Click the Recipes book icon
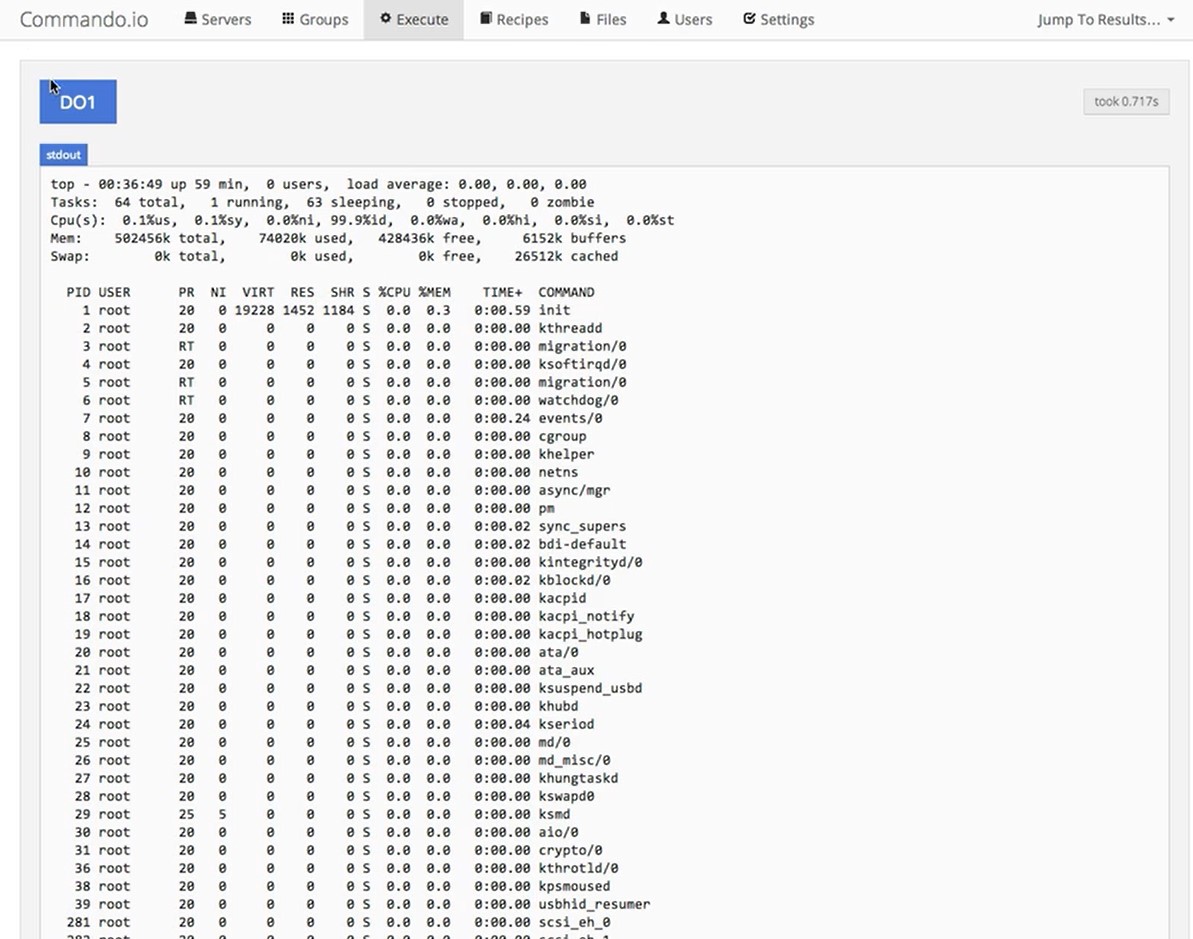The height and width of the screenshot is (939, 1193). pos(485,18)
